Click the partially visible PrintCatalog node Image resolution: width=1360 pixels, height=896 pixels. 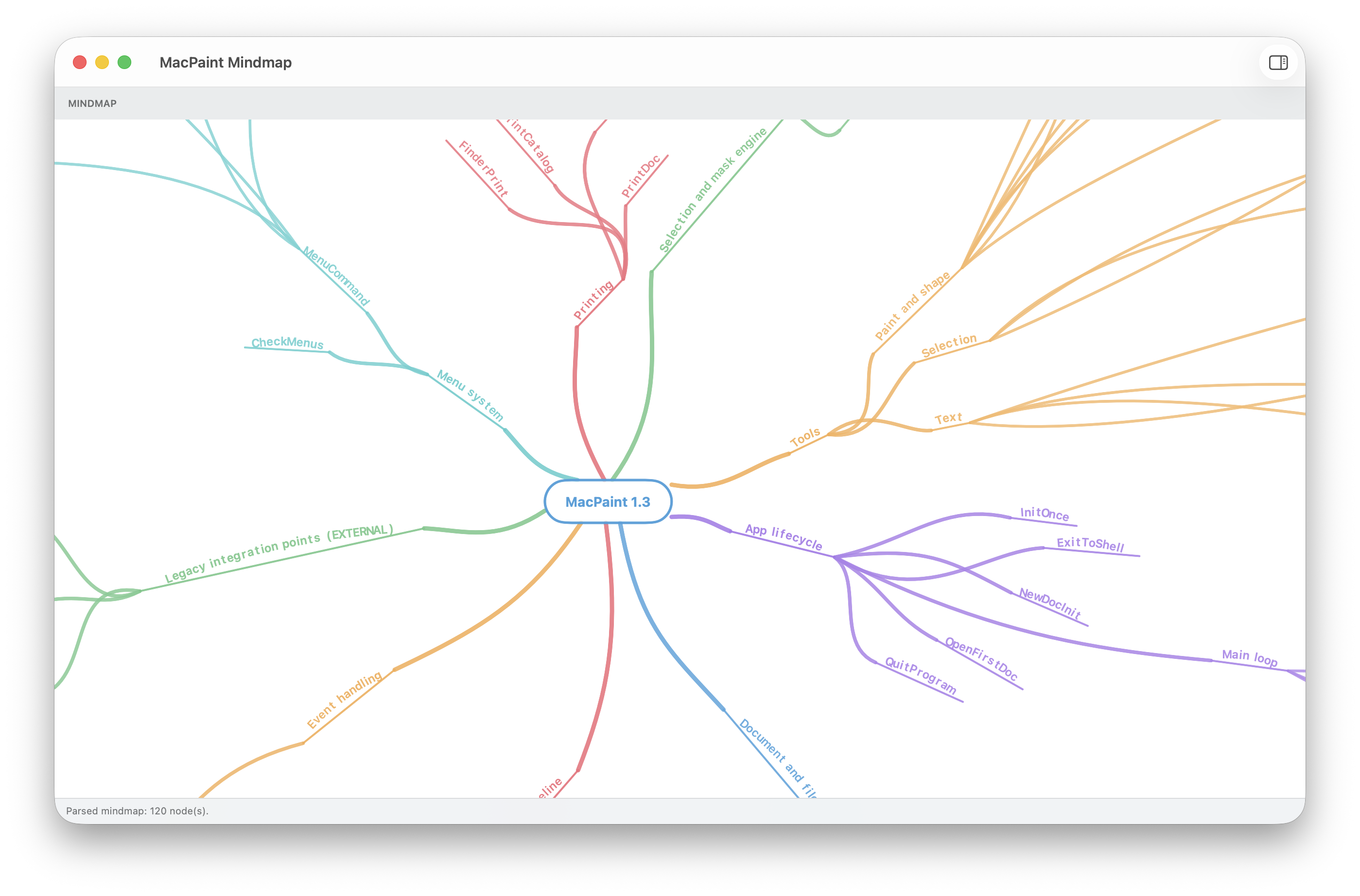pyautogui.click(x=531, y=146)
